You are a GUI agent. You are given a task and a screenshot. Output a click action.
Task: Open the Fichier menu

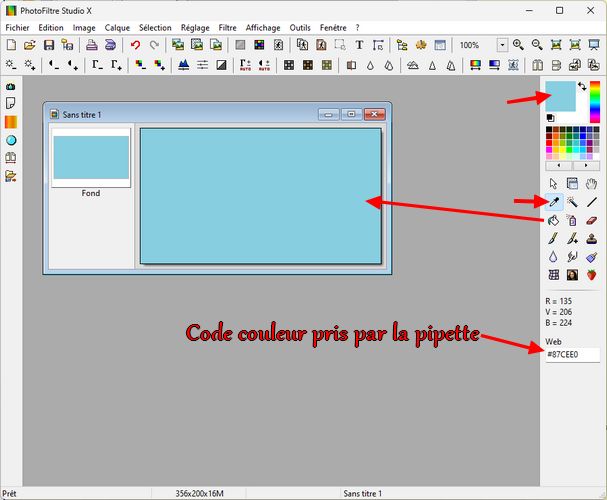[x=17, y=28]
